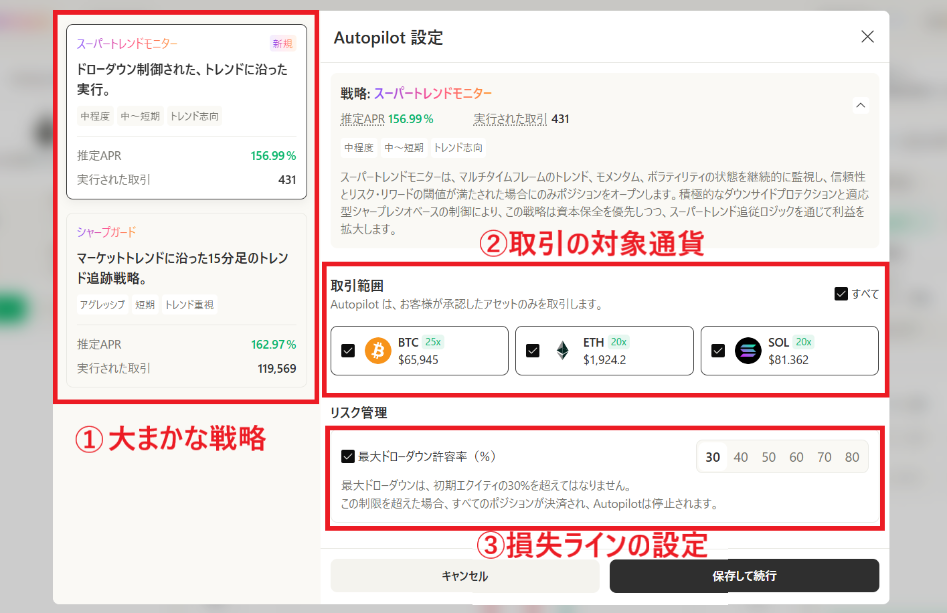Click the 保存して続行 button

point(744,576)
